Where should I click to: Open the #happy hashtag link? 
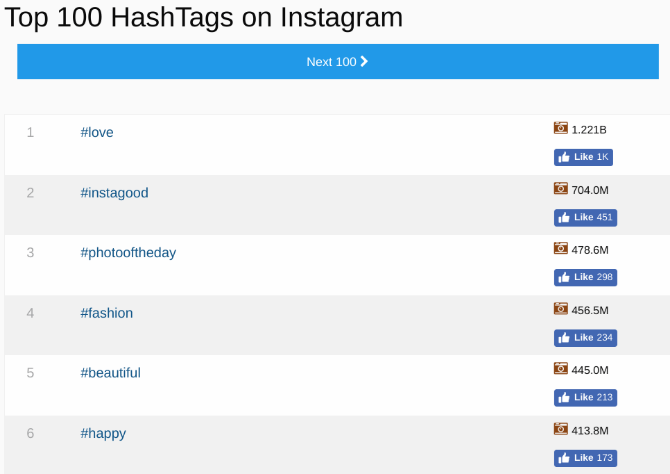click(x=103, y=433)
